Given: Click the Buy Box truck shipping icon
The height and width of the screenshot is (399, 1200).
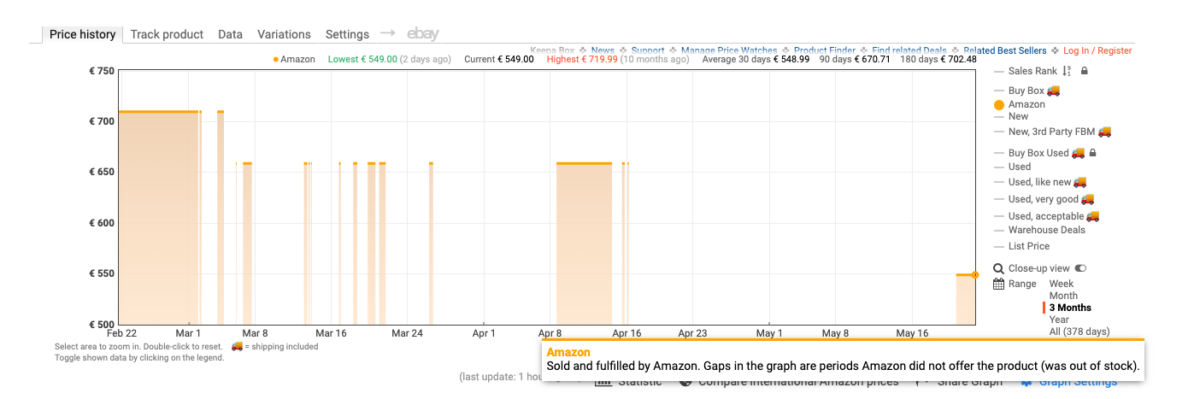Looking at the screenshot, I should tap(1053, 90).
